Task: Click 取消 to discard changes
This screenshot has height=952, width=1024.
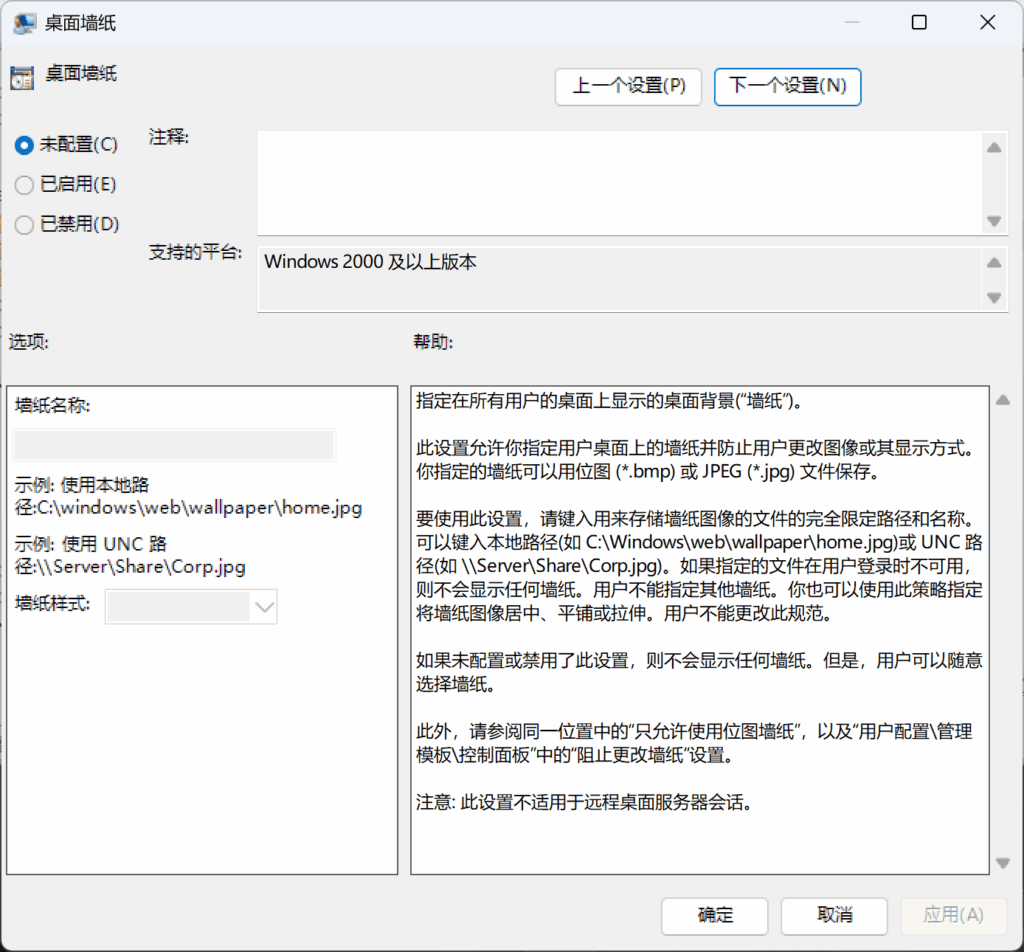Action: [834, 915]
